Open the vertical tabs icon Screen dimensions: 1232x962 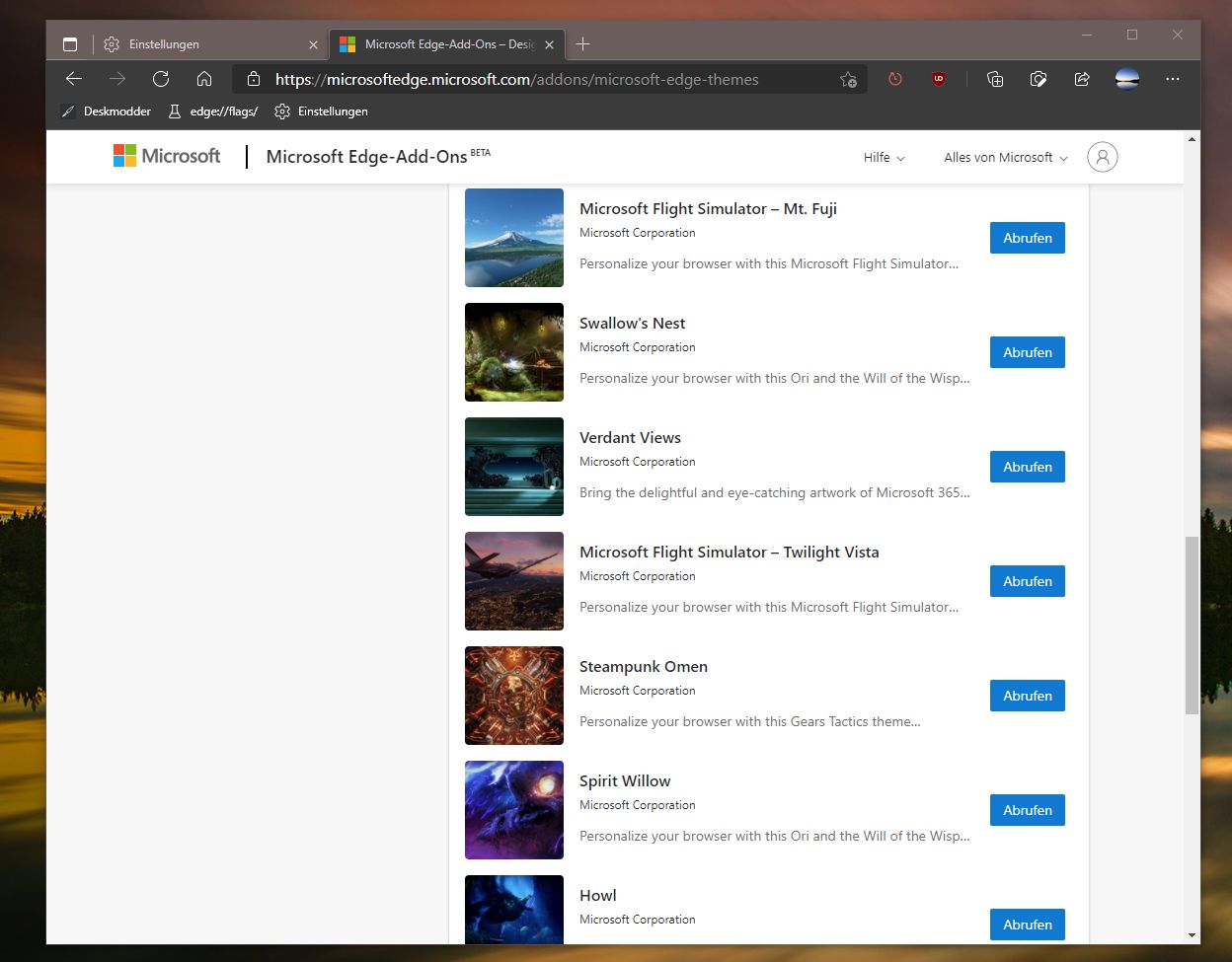point(70,44)
